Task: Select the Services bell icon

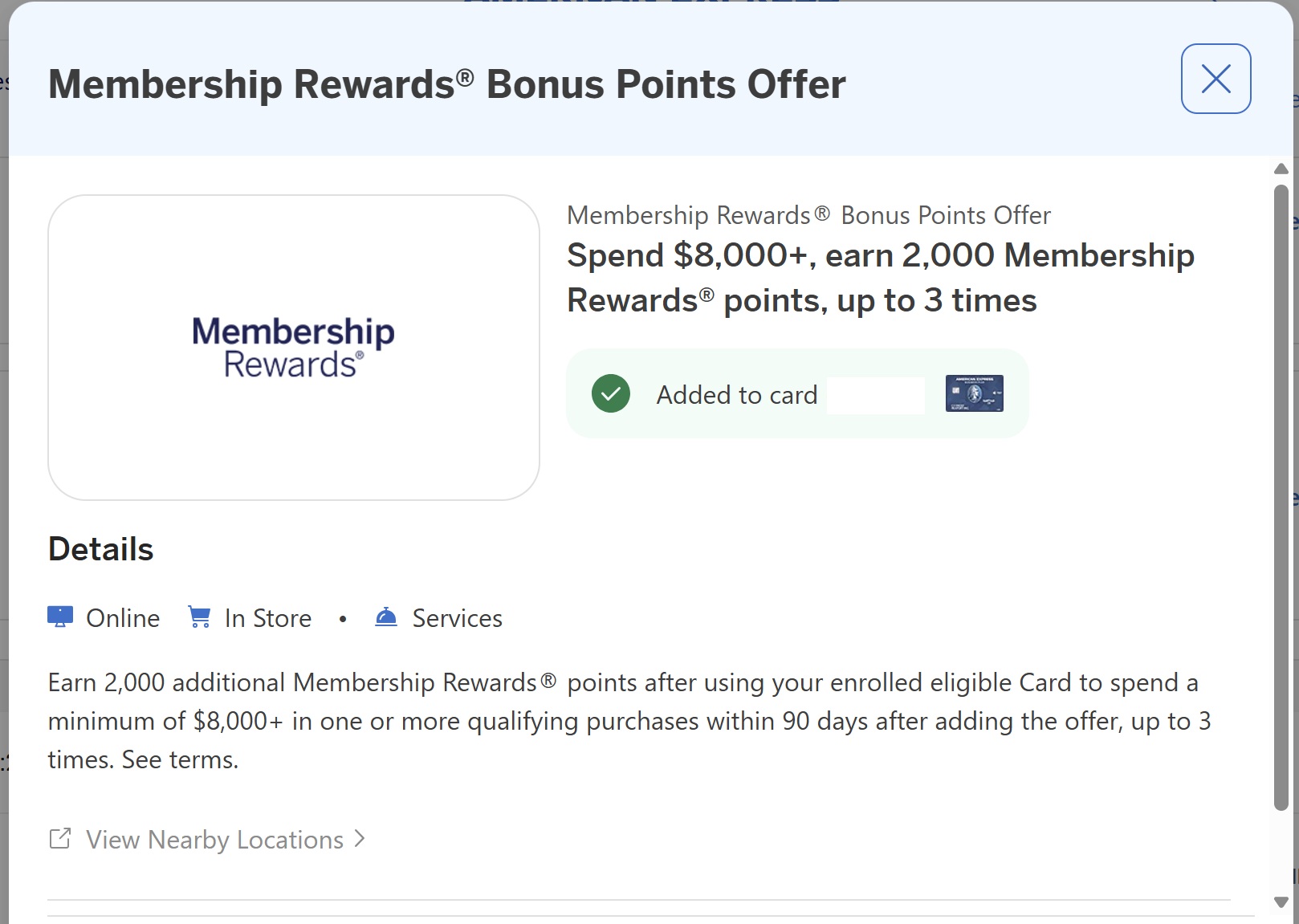Action: point(385,617)
